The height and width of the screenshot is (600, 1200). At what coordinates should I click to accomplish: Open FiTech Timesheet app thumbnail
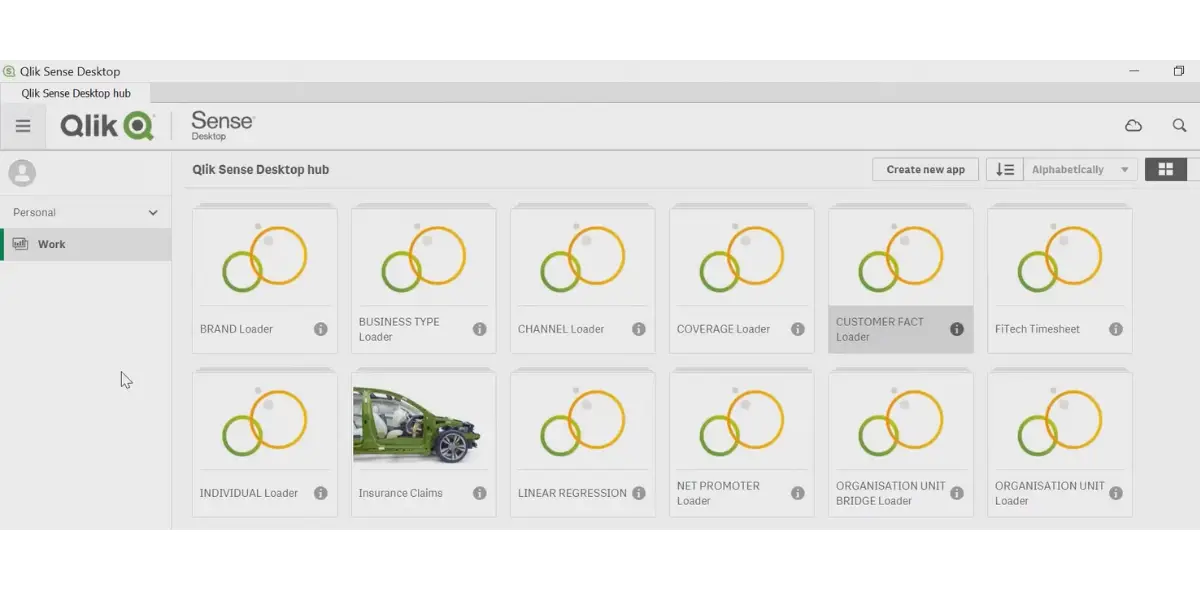click(x=1060, y=257)
